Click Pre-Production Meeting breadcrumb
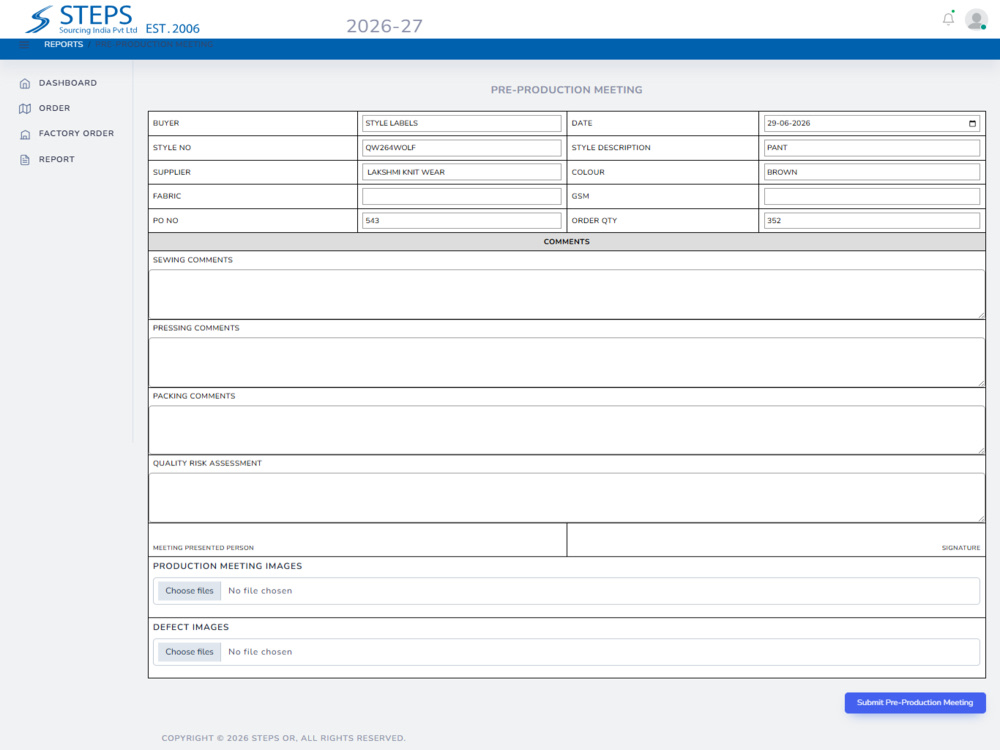Viewport: 1000px width, 750px height. point(154,44)
